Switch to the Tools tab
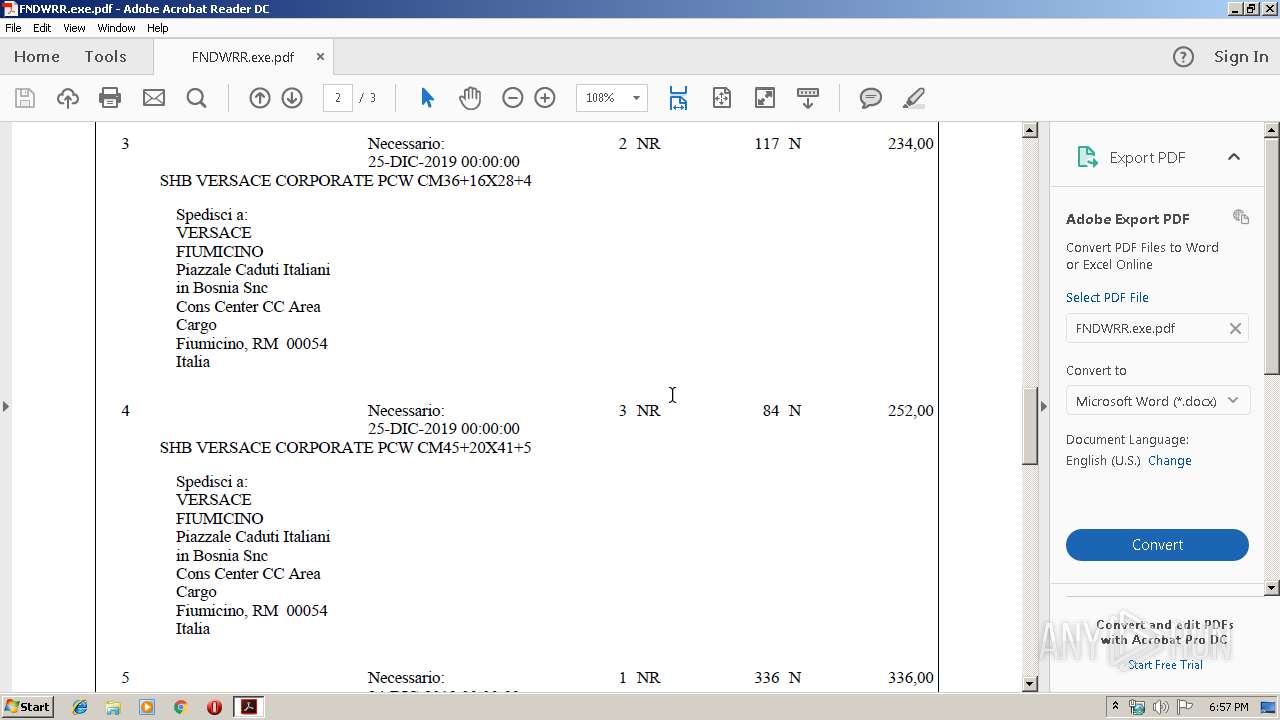 (x=105, y=57)
